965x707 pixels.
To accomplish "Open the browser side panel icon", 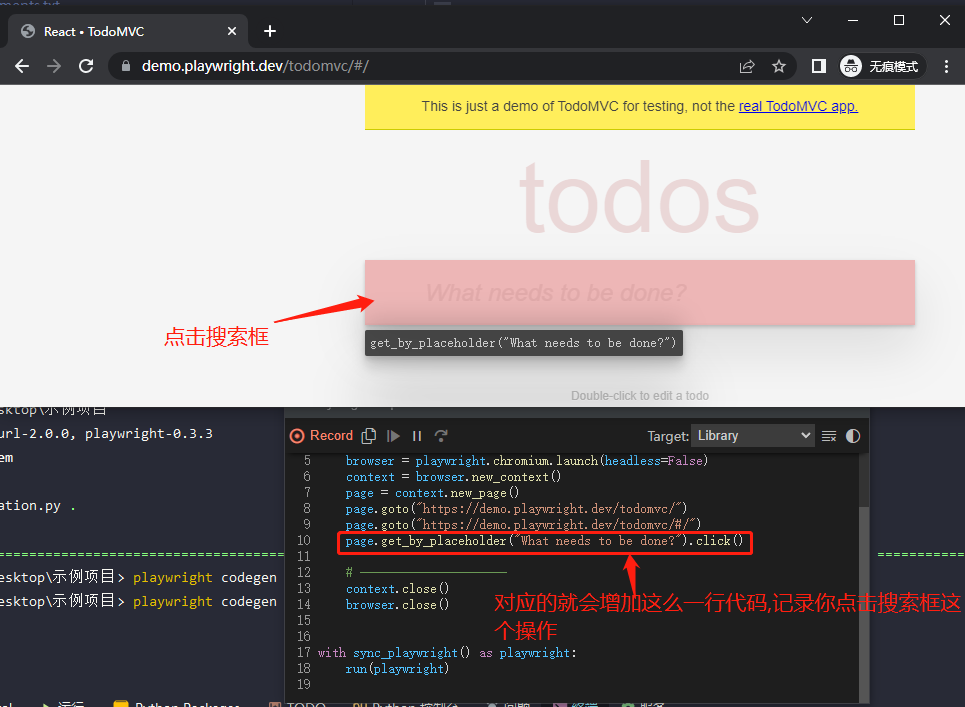I will [819, 66].
